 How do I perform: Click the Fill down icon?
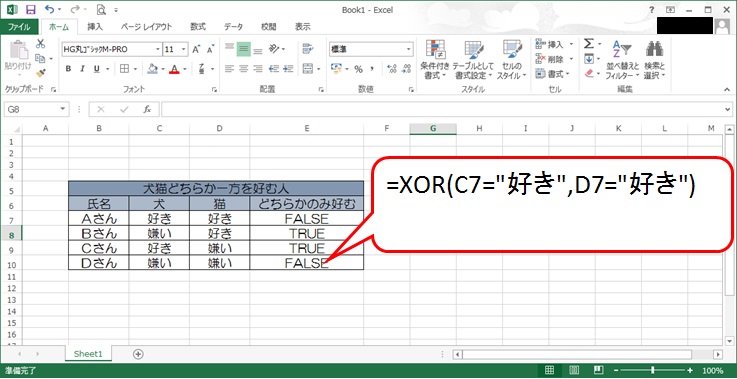pyautogui.click(x=588, y=59)
